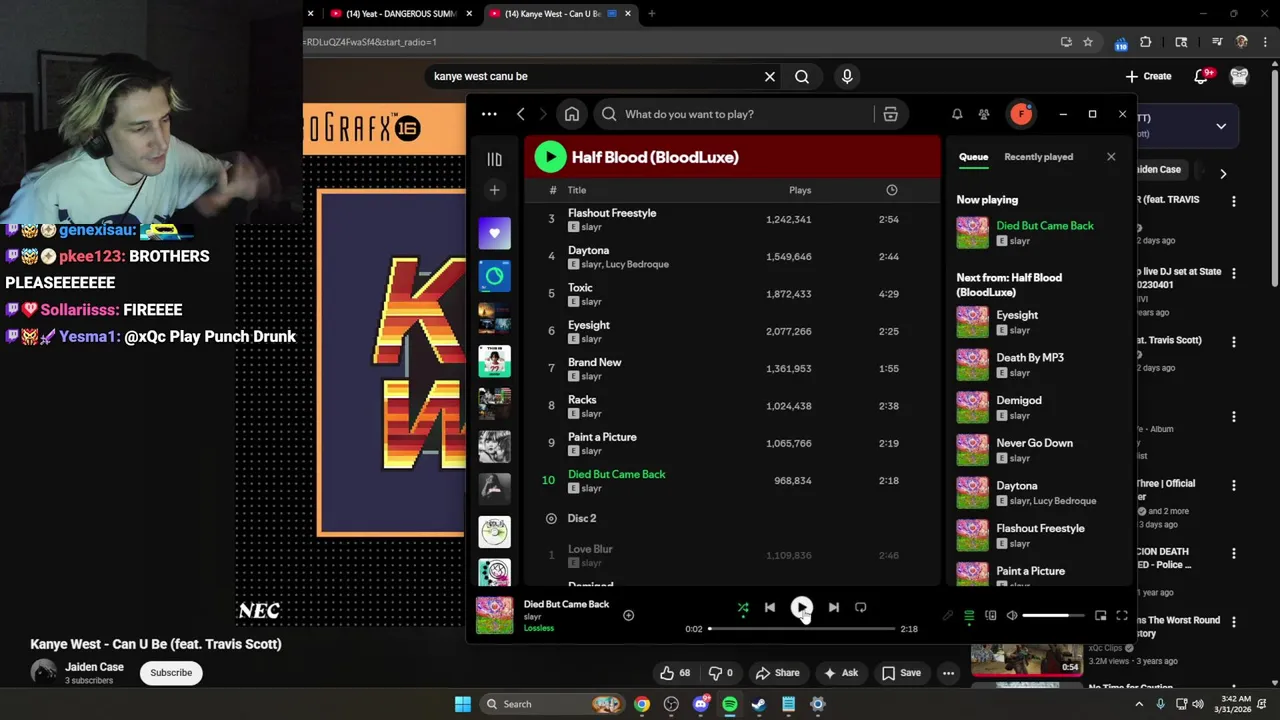Toggle shuffle in Spotify player
Viewport: 1280px width, 720px height.
[743, 607]
